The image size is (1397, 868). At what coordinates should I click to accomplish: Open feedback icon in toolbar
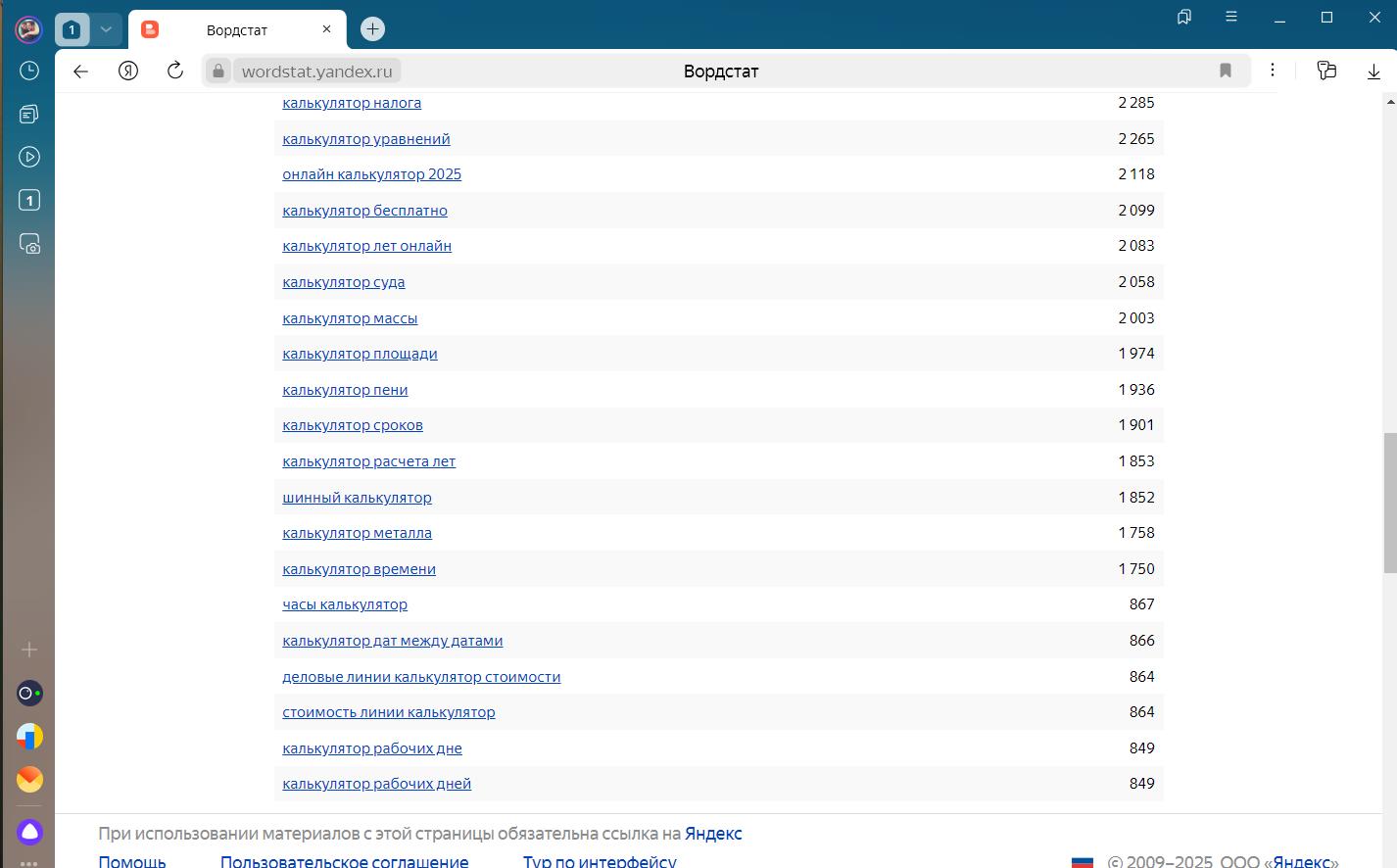coord(1326,71)
